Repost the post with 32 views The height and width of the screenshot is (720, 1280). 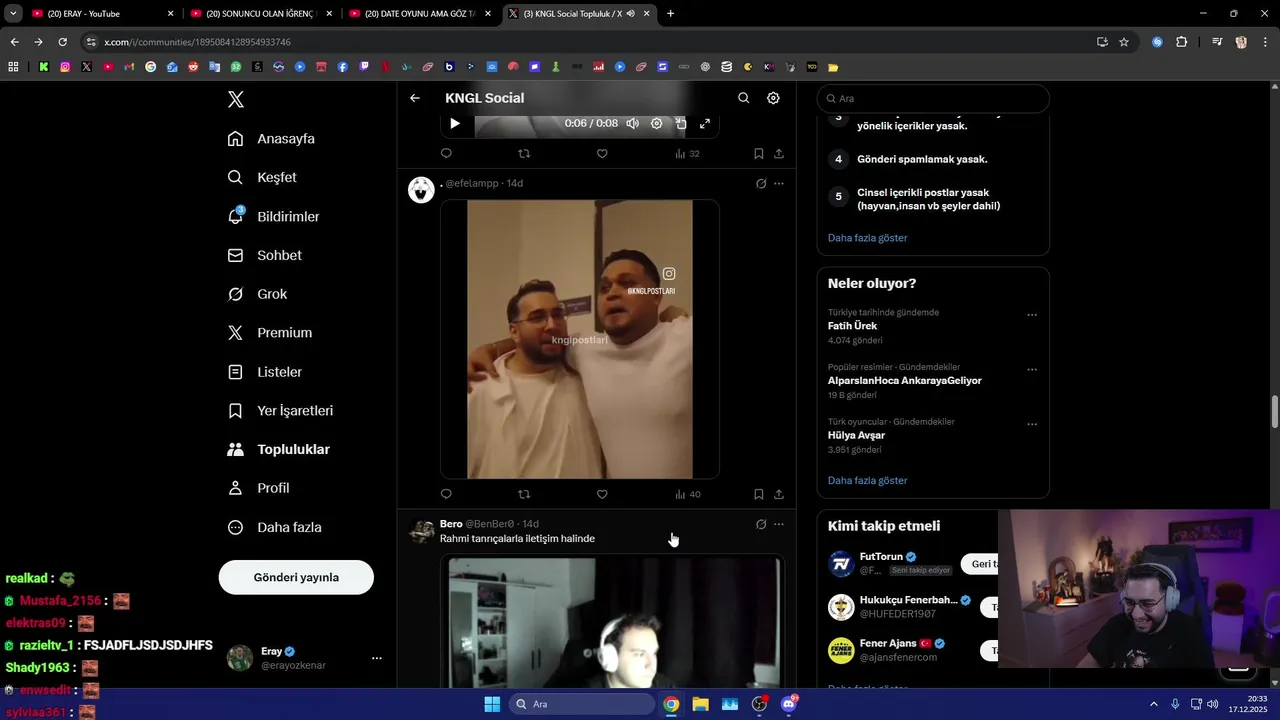[x=524, y=154]
